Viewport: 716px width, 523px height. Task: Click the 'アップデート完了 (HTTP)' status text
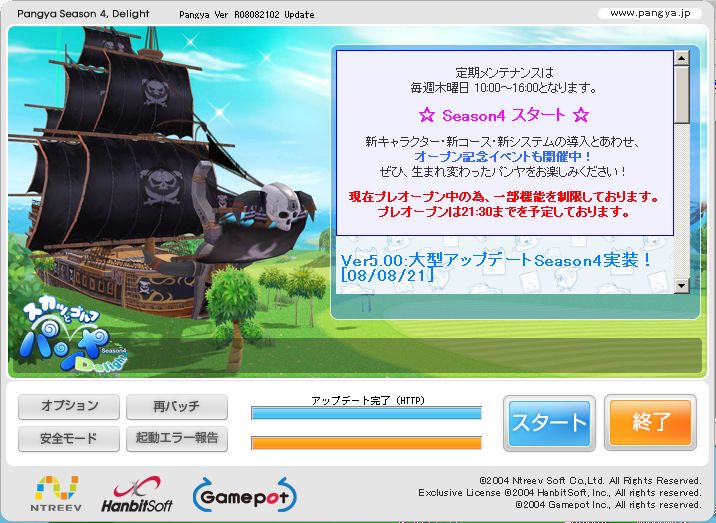coord(368,401)
